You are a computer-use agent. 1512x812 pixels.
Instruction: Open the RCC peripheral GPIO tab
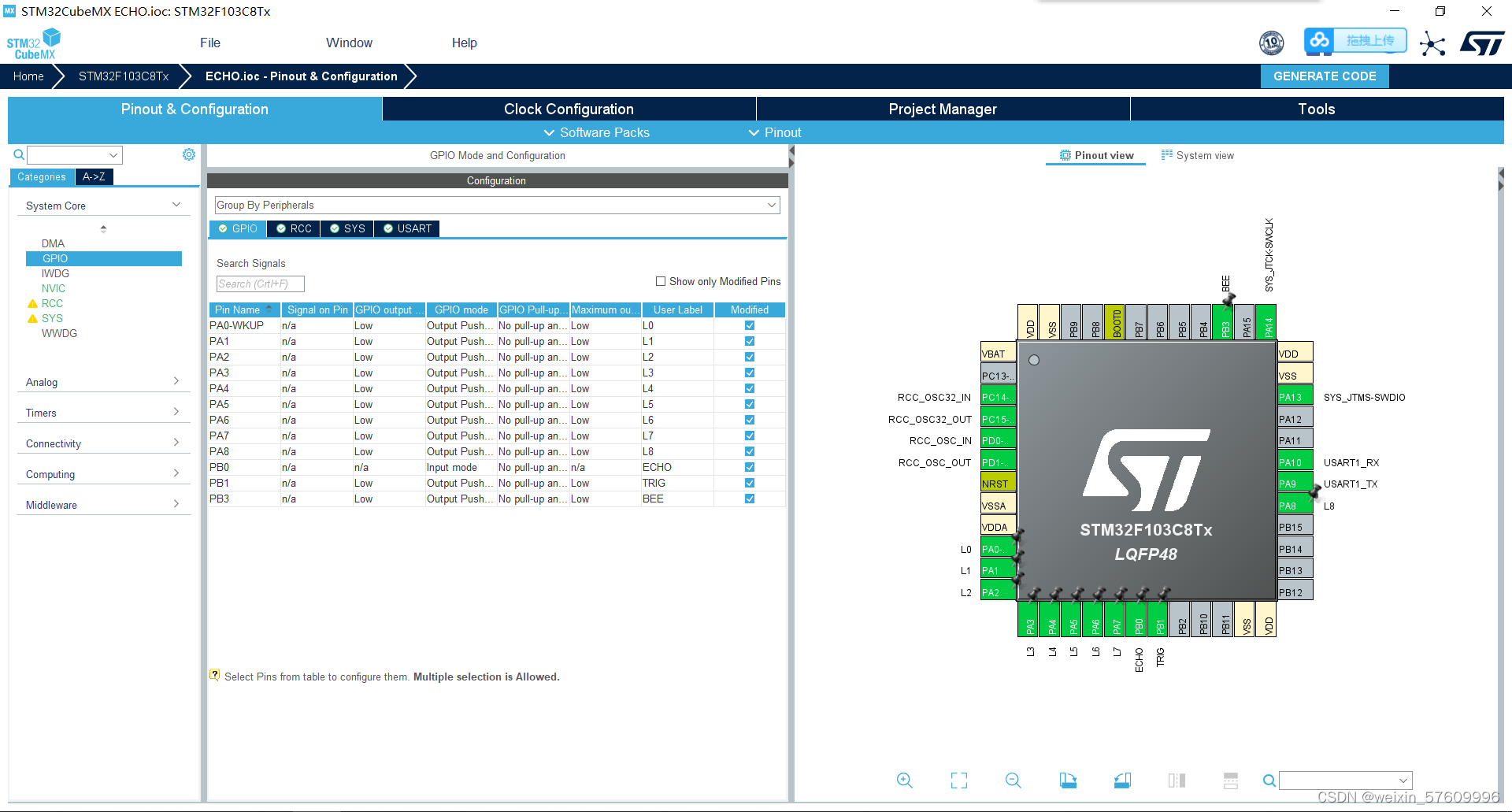tap(294, 228)
